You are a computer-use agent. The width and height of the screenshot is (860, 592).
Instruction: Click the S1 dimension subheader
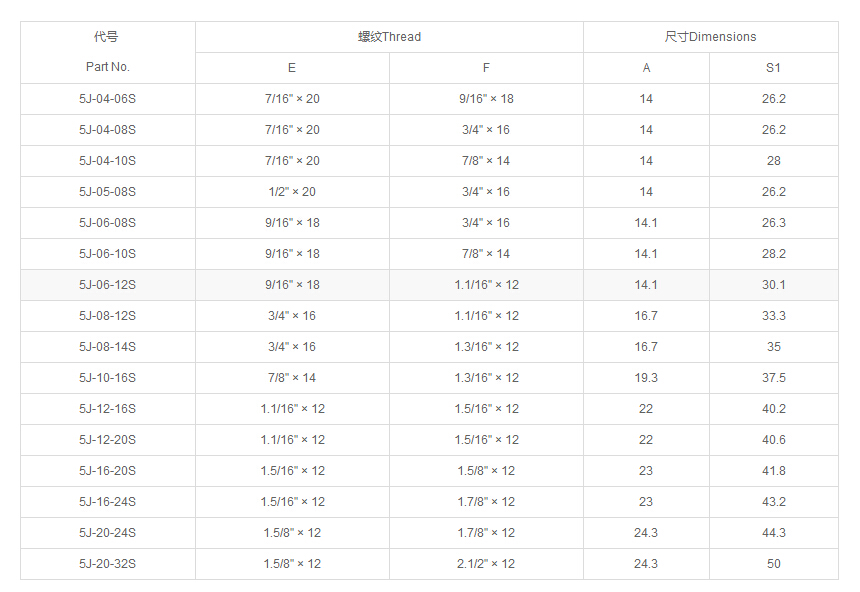pos(773,68)
